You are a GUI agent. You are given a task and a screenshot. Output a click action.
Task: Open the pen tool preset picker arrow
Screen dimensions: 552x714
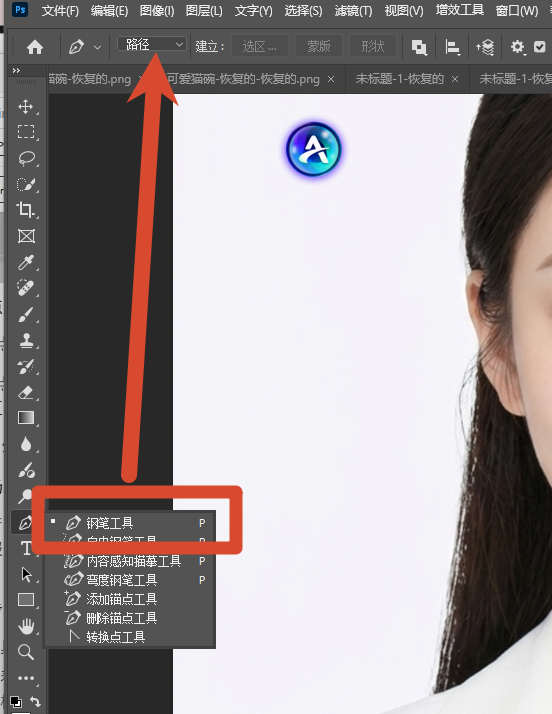[x=97, y=47]
